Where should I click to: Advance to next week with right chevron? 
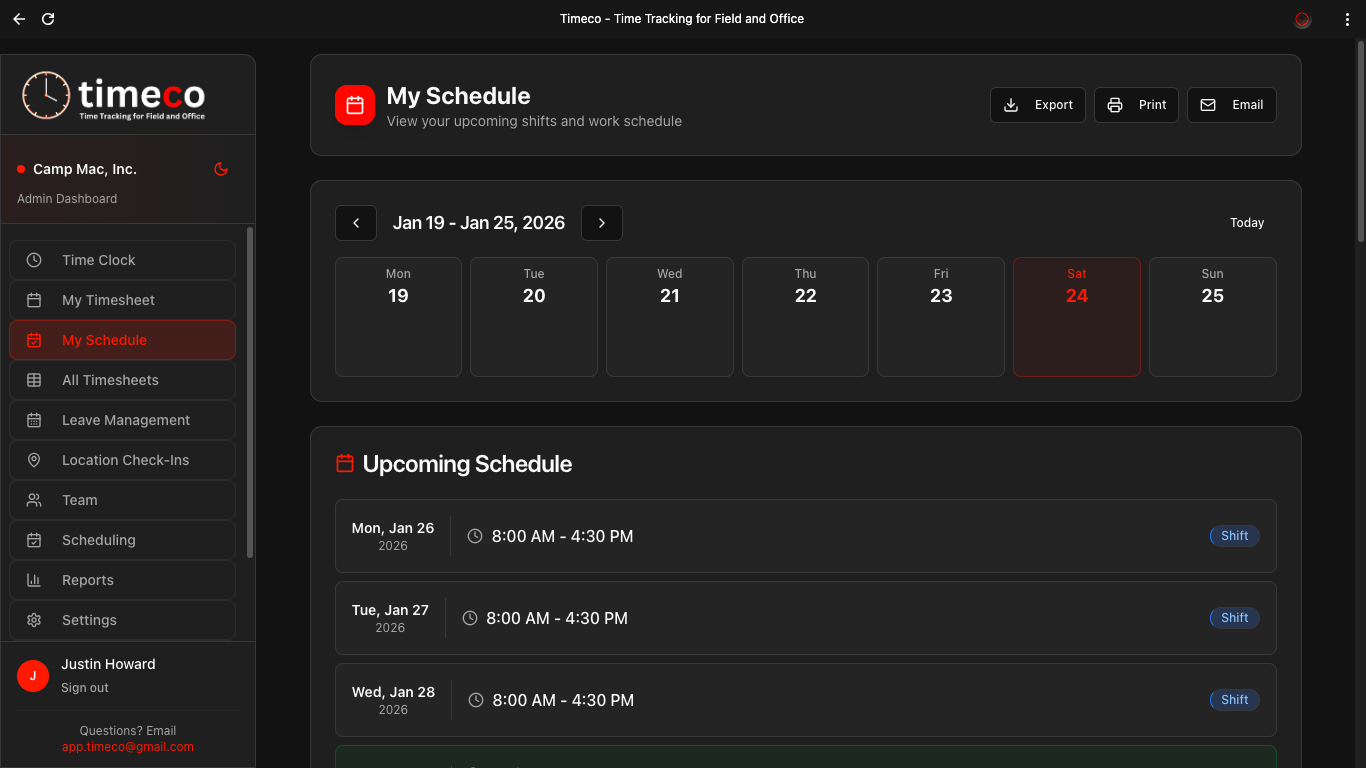click(x=602, y=222)
